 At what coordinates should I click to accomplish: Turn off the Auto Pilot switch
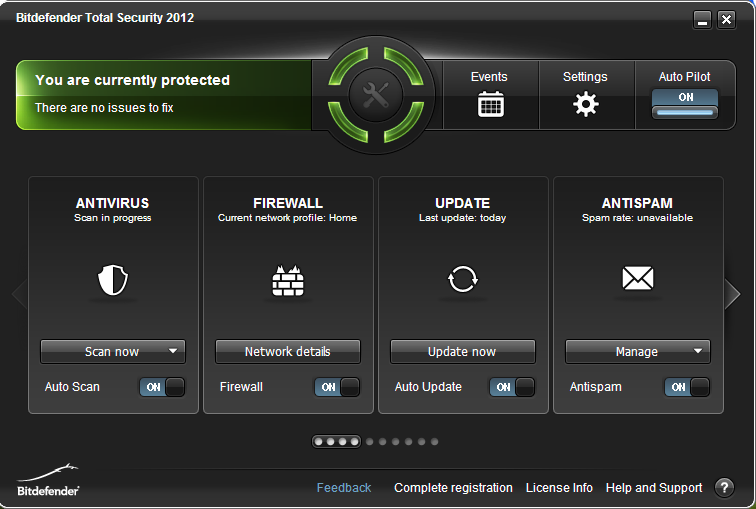click(x=685, y=104)
